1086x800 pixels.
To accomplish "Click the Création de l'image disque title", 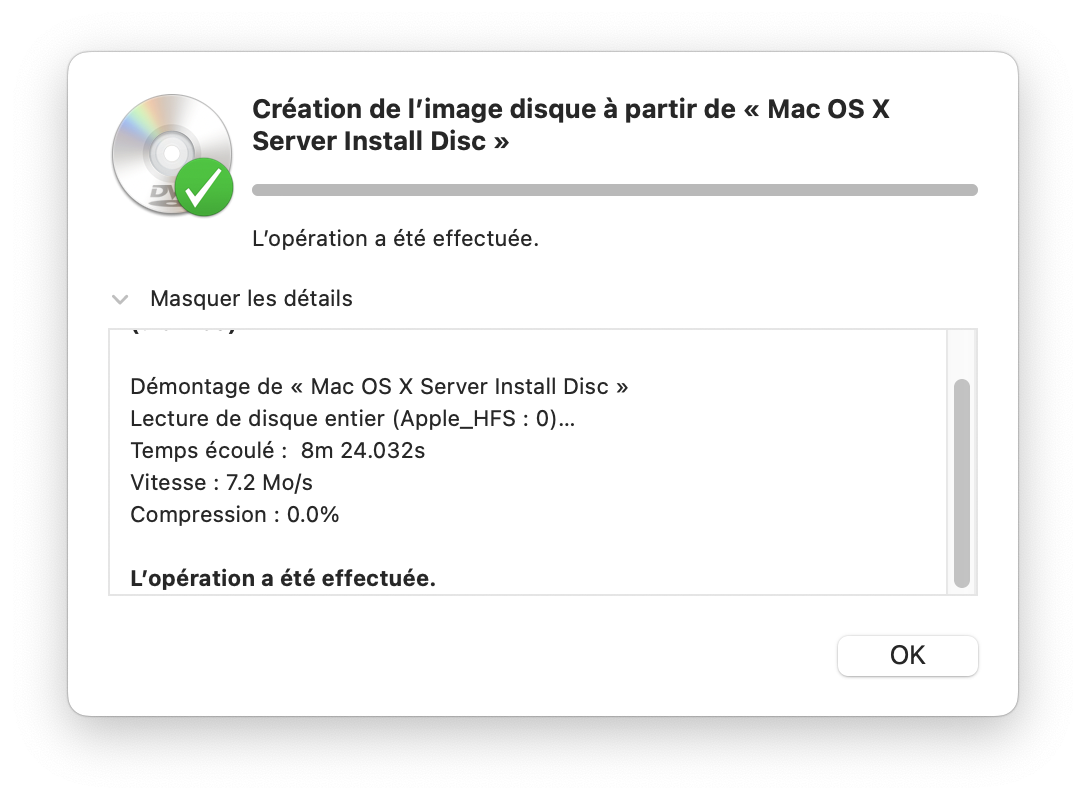I will [571, 125].
